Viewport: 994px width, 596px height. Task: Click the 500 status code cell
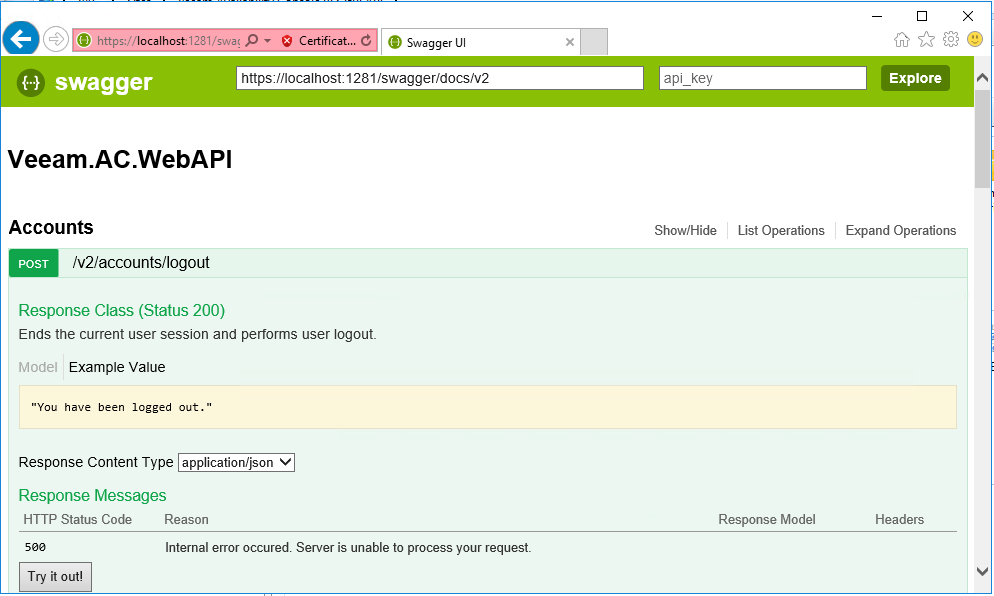(x=36, y=547)
